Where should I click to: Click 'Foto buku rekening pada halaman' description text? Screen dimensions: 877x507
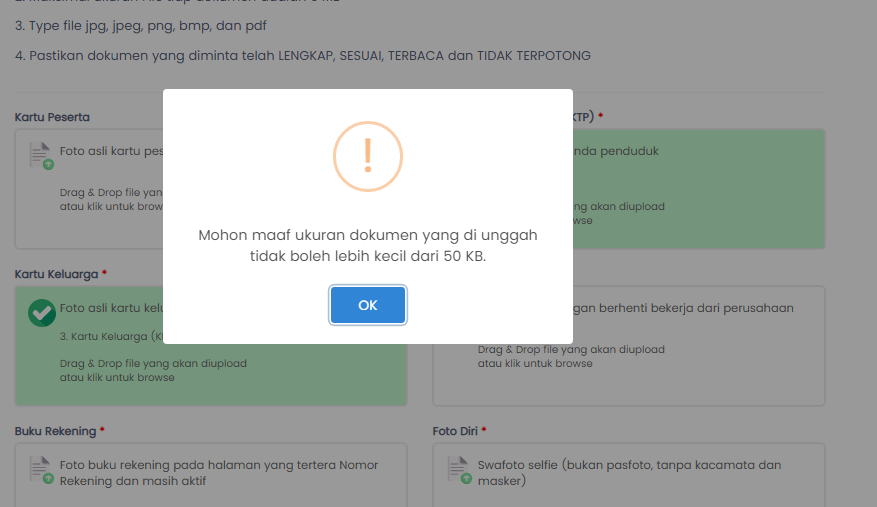click(219, 473)
